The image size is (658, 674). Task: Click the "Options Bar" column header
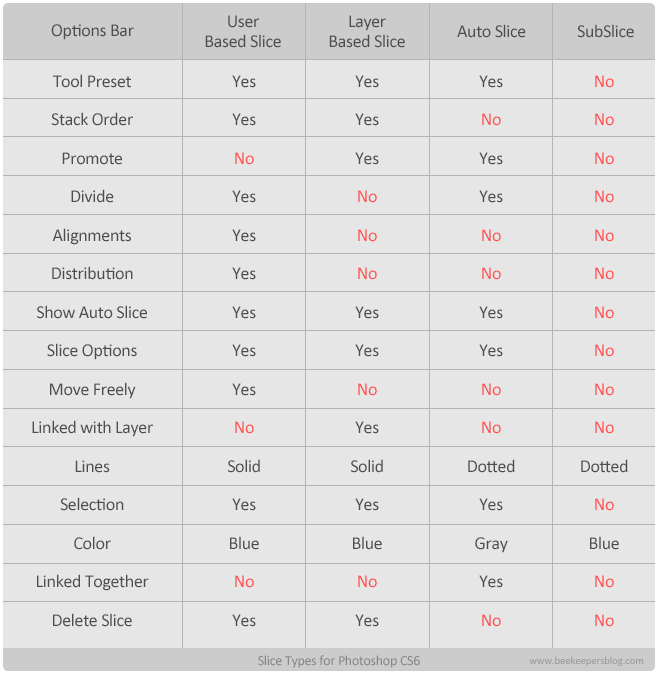92,31
